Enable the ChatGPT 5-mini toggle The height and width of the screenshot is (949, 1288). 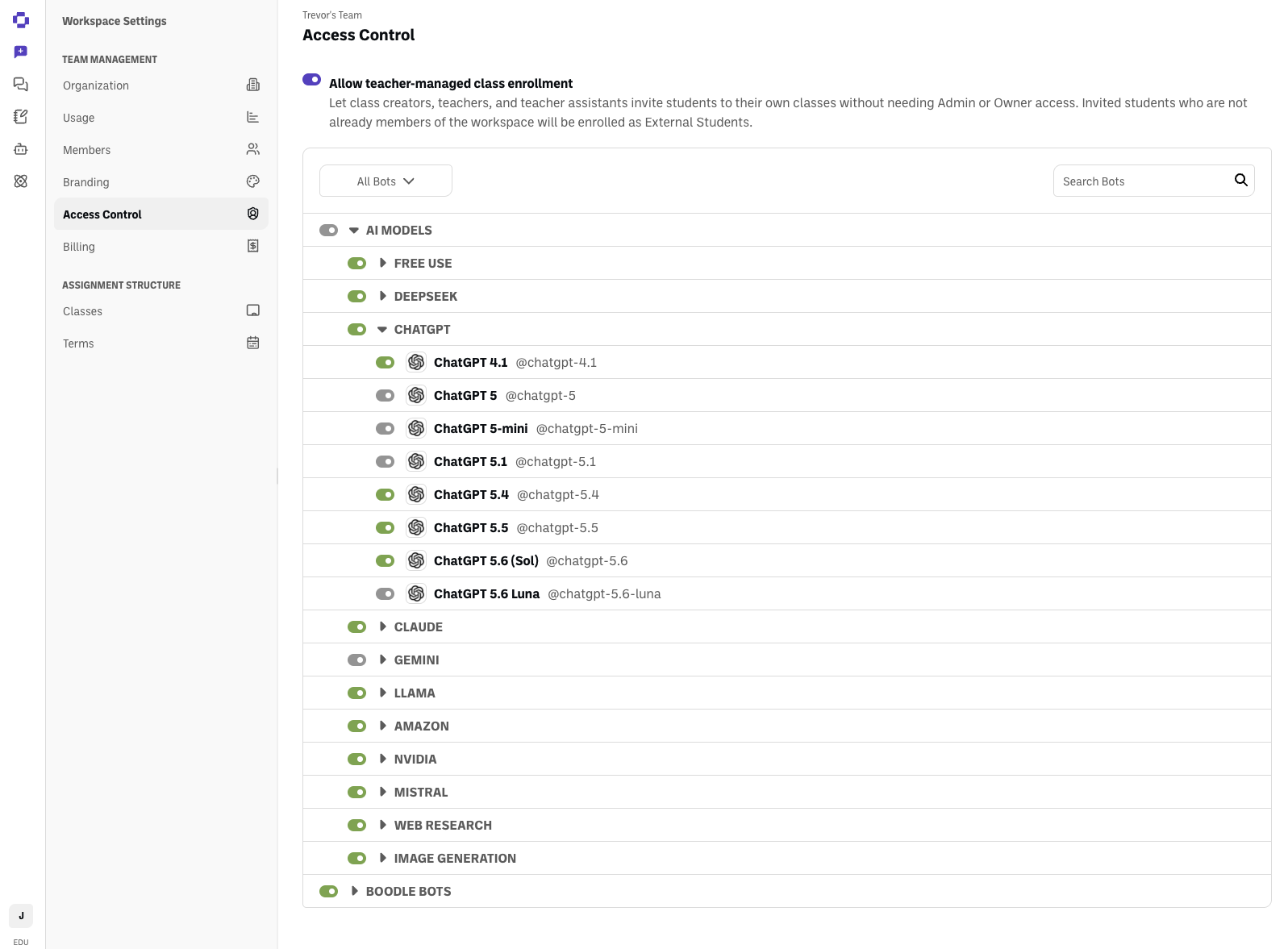[x=386, y=428]
